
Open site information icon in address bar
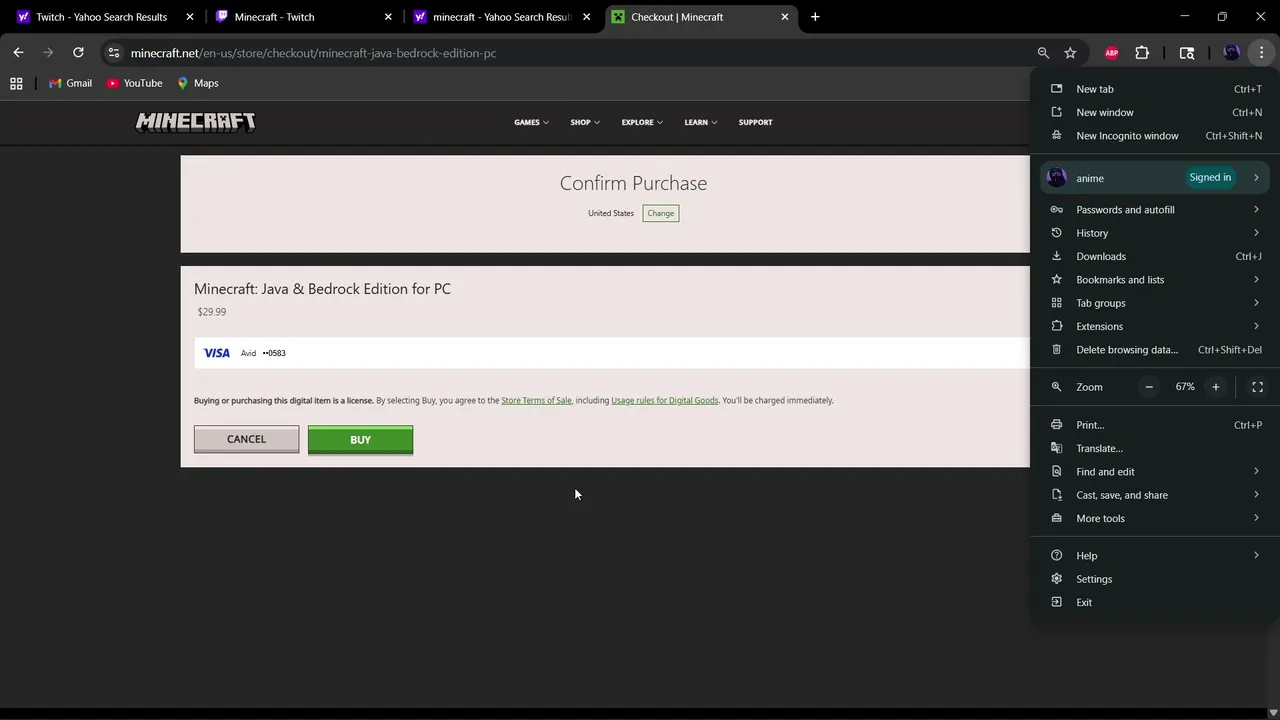(114, 53)
